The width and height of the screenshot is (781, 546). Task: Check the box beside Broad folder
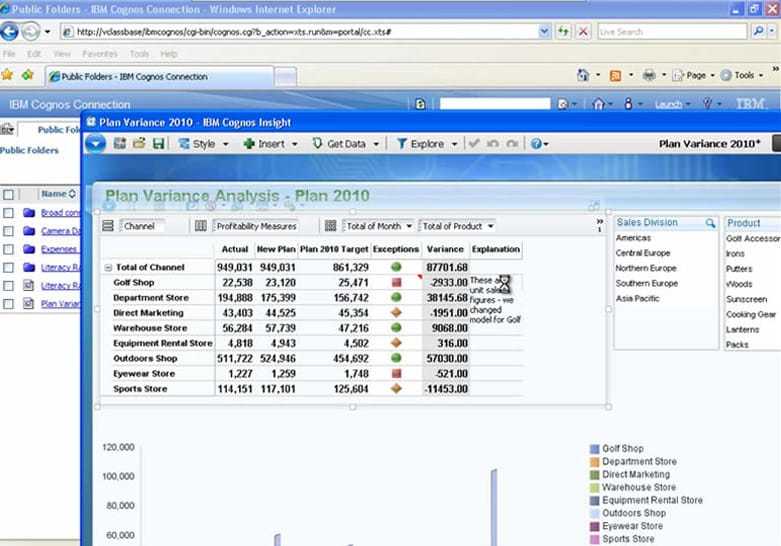coord(8,213)
